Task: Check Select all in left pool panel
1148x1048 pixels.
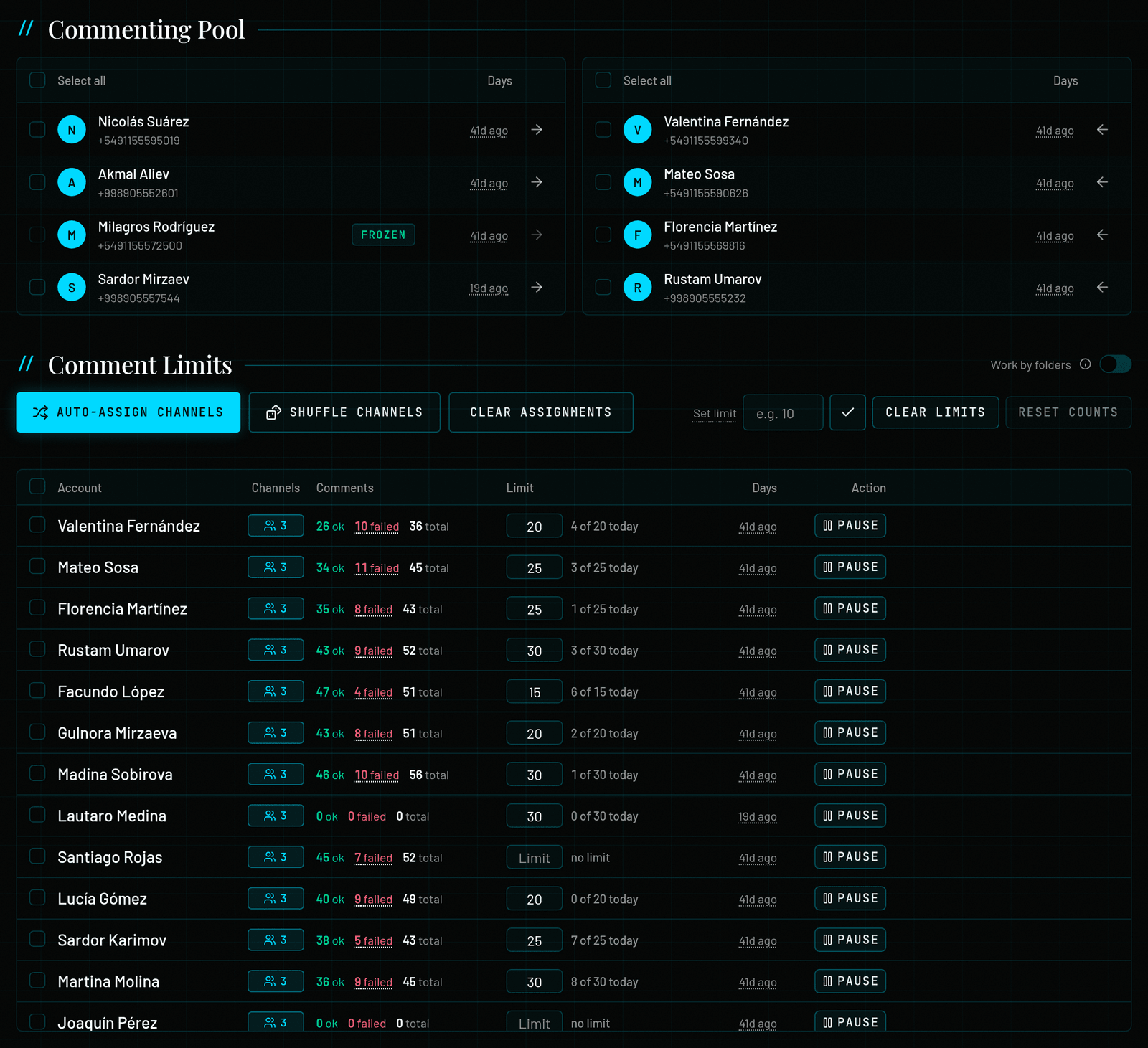Action: coord(37,80)
